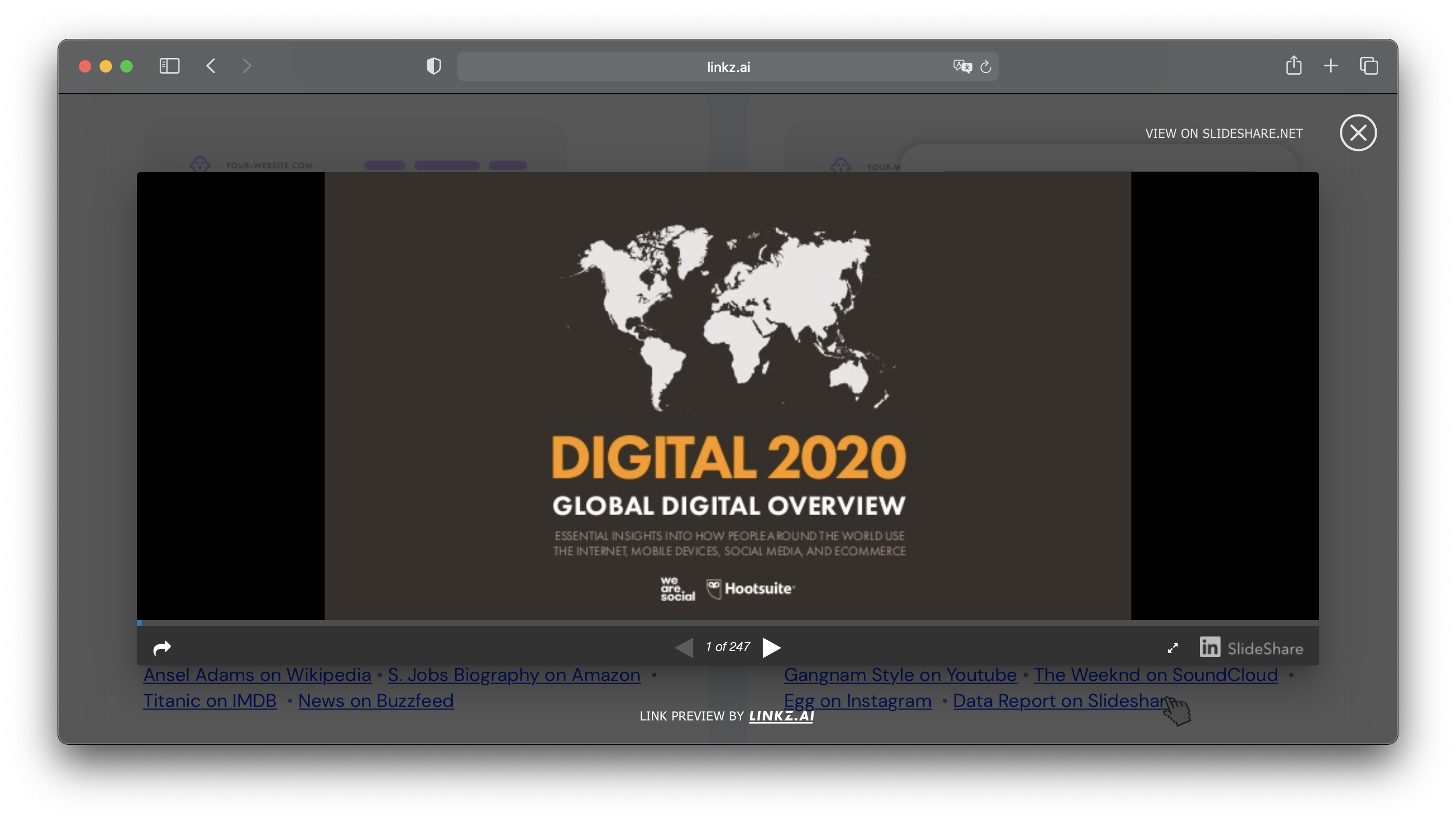Image resolution: width=1456 pixels, height=821 pixels.
Task: Open the privacy shield report icon
Action: 433,66
